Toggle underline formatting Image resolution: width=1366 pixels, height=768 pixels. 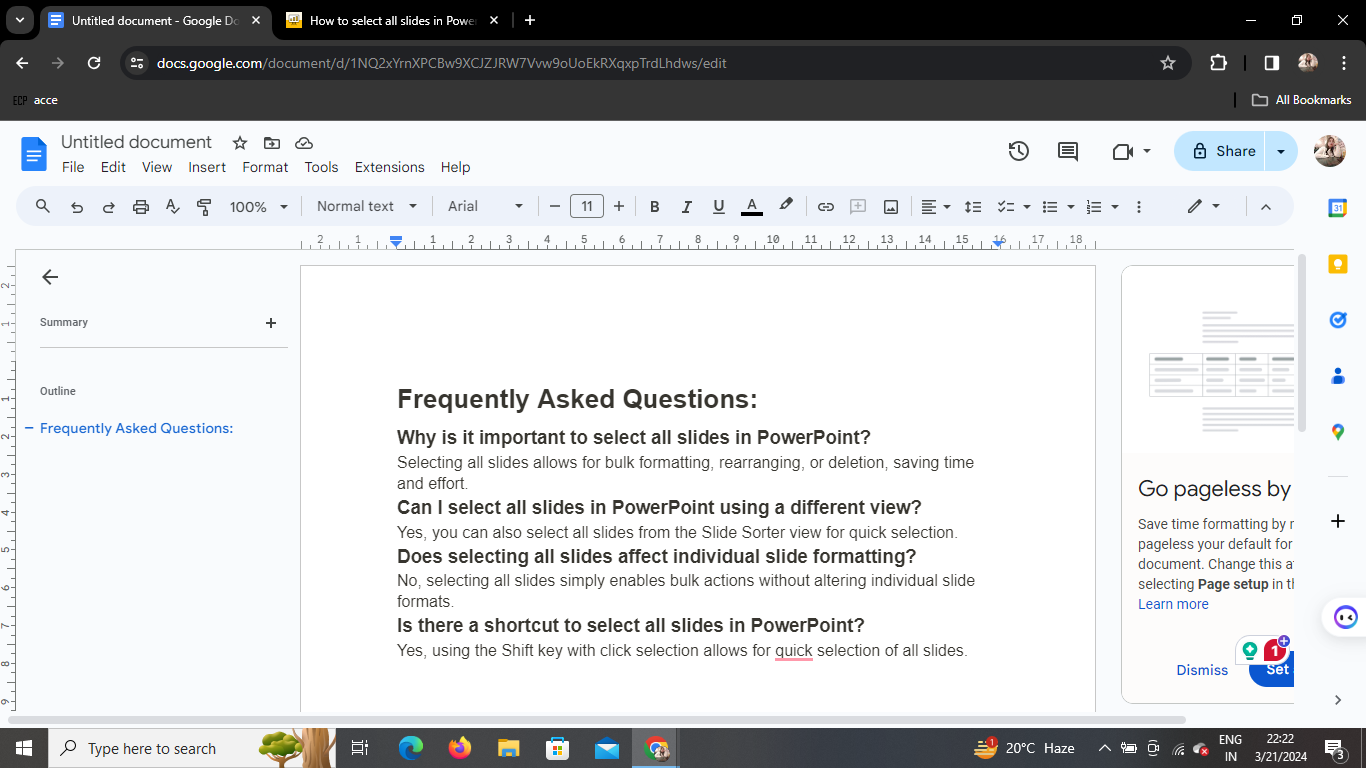(x=719, y=207)
